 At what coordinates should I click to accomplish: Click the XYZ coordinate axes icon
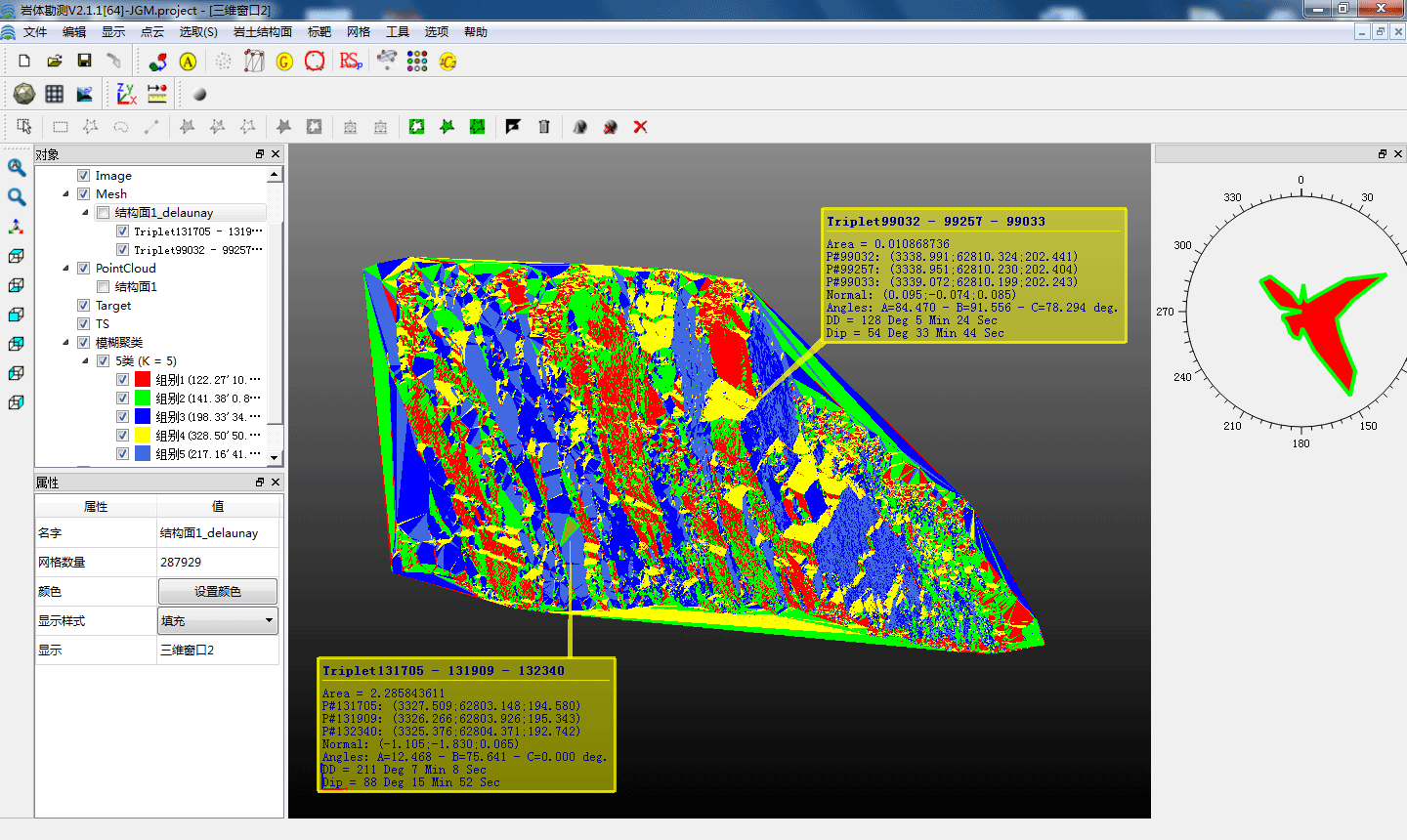[x=126, y=94]
